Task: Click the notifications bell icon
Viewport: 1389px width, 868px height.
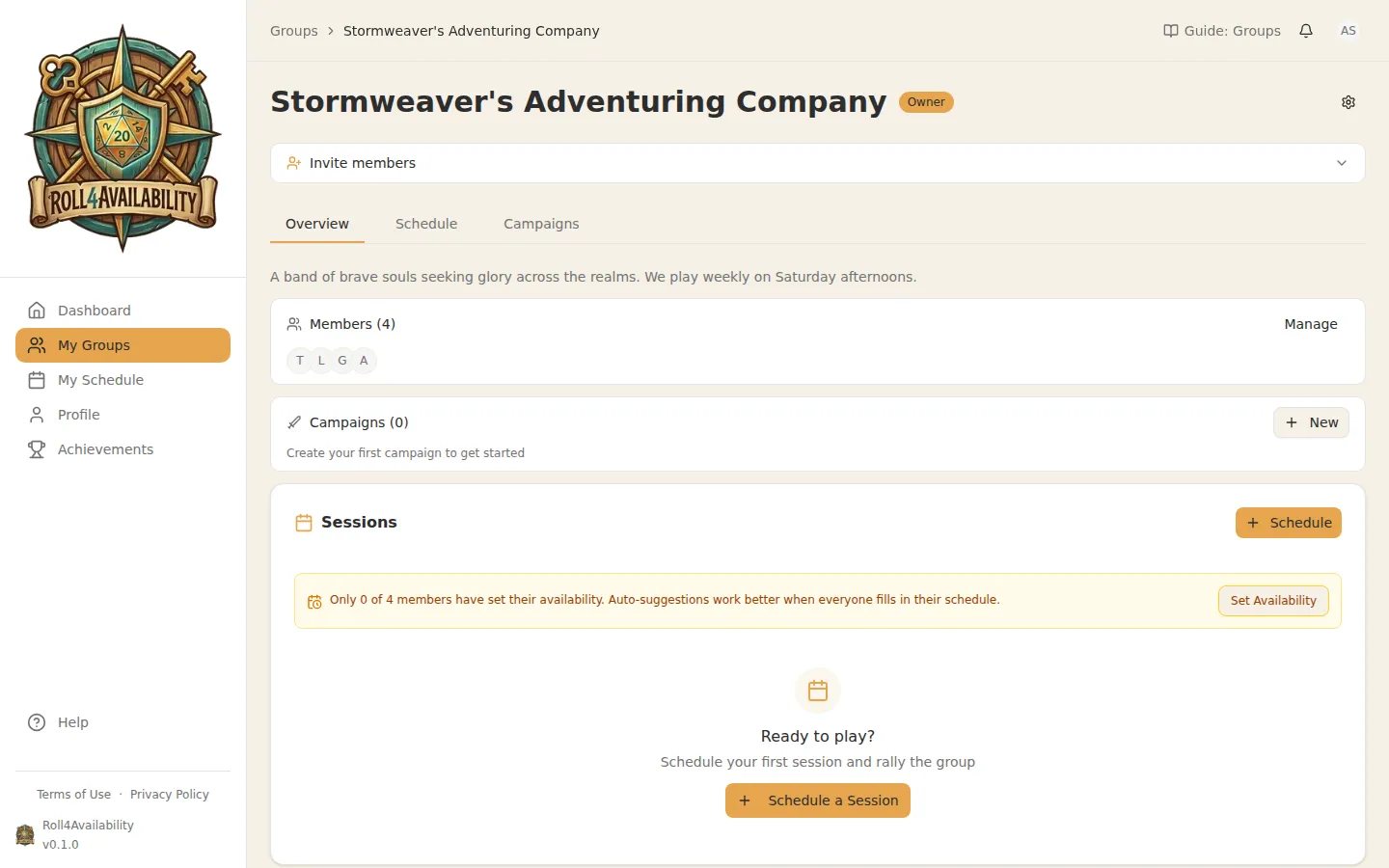Action: [x=1306, y=31]
